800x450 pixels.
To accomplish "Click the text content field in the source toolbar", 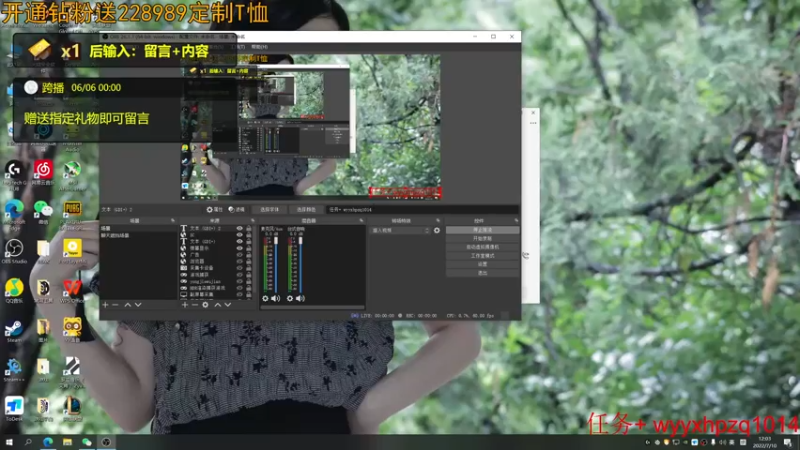I will point(423,210).
